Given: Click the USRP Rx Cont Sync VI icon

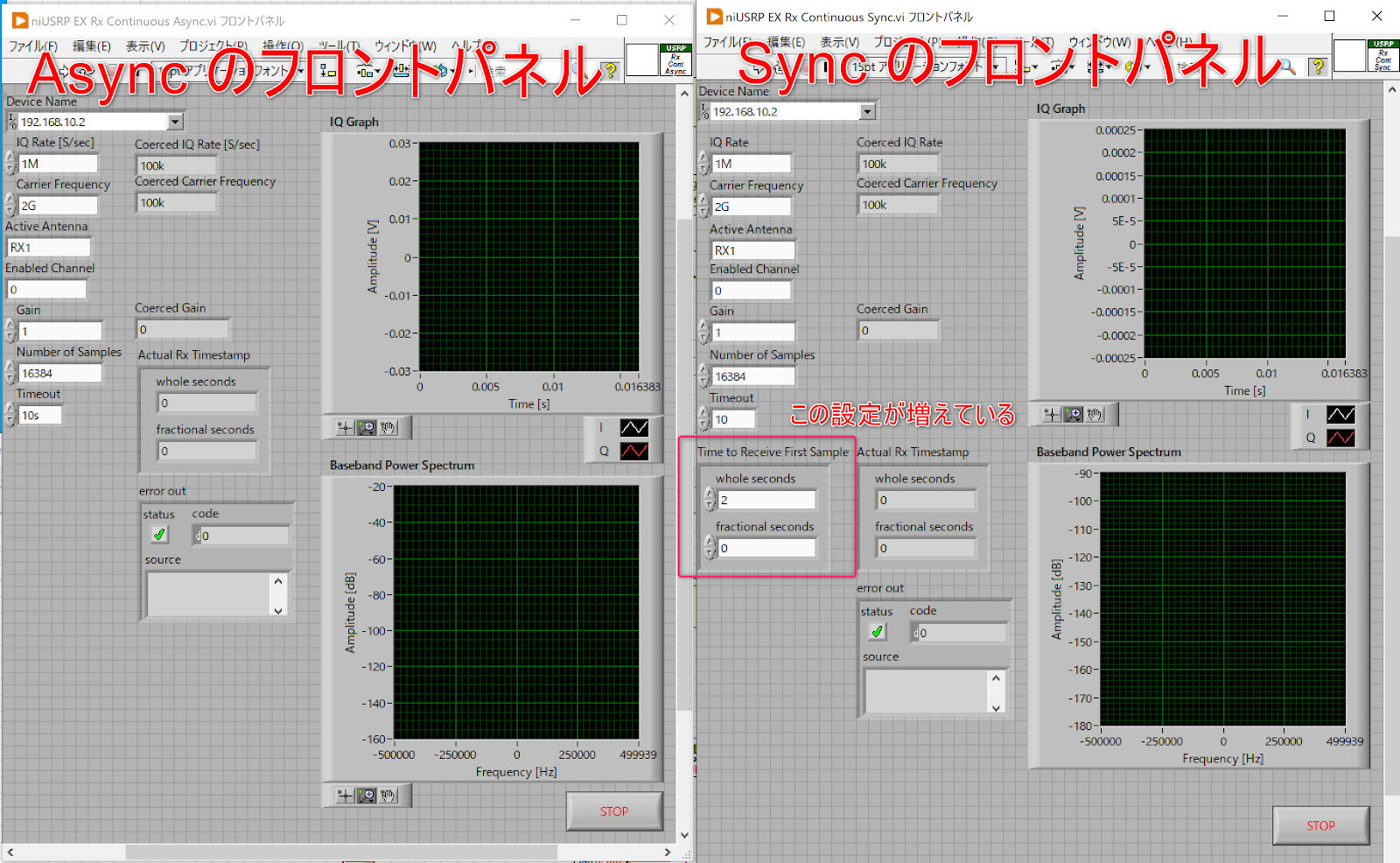Looking at the screenshot, I should (1382, 55).
